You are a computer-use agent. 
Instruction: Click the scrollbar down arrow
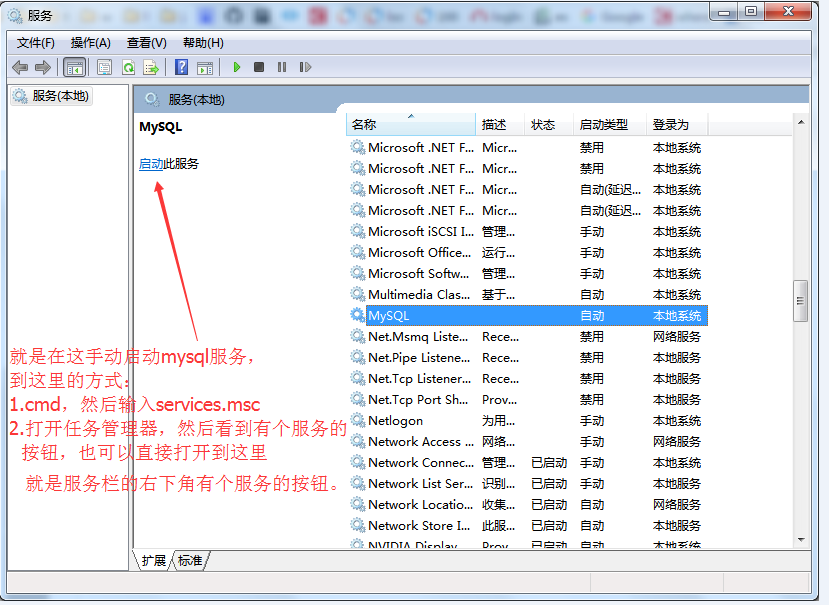pos(800,540)
